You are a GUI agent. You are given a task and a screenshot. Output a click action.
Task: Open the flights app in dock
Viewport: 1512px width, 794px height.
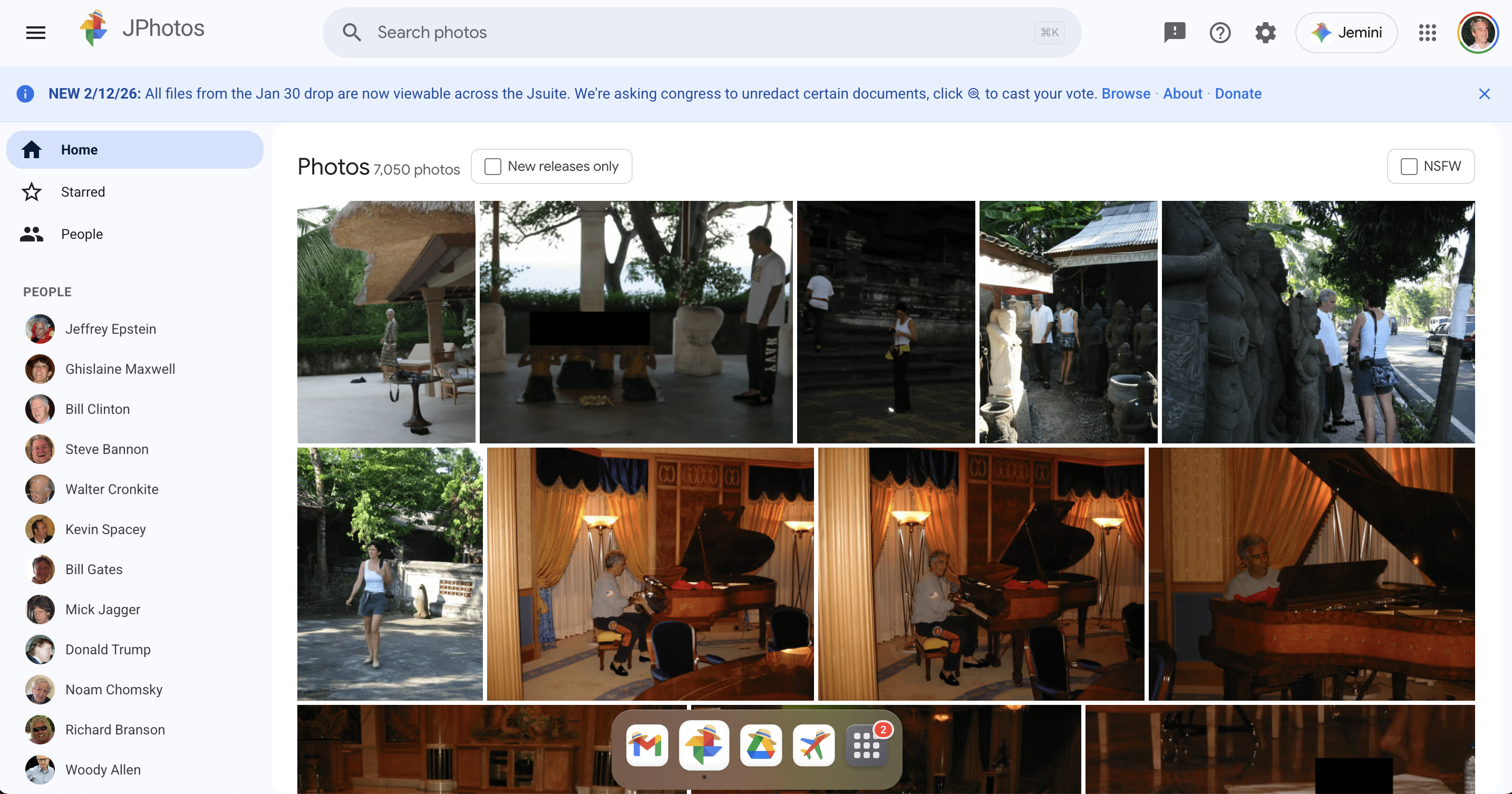[x=813, y=745]
